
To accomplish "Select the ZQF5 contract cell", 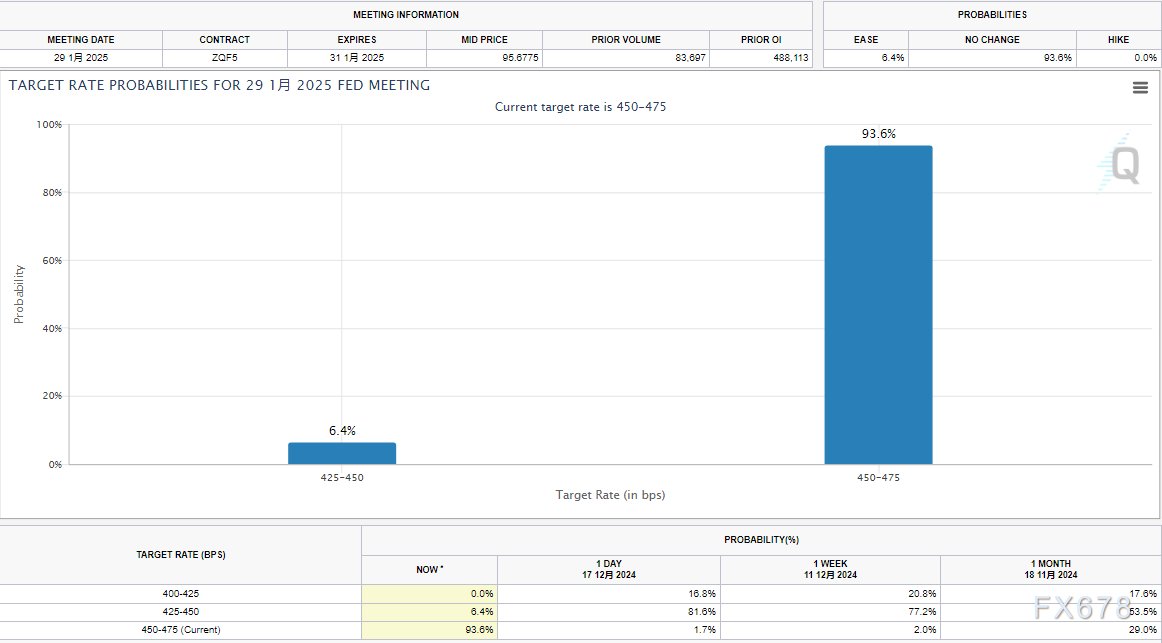I will click(x=225, y=58).
